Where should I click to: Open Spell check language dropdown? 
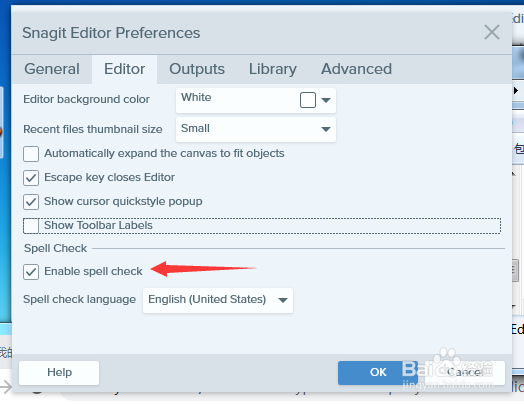point(218,300)
